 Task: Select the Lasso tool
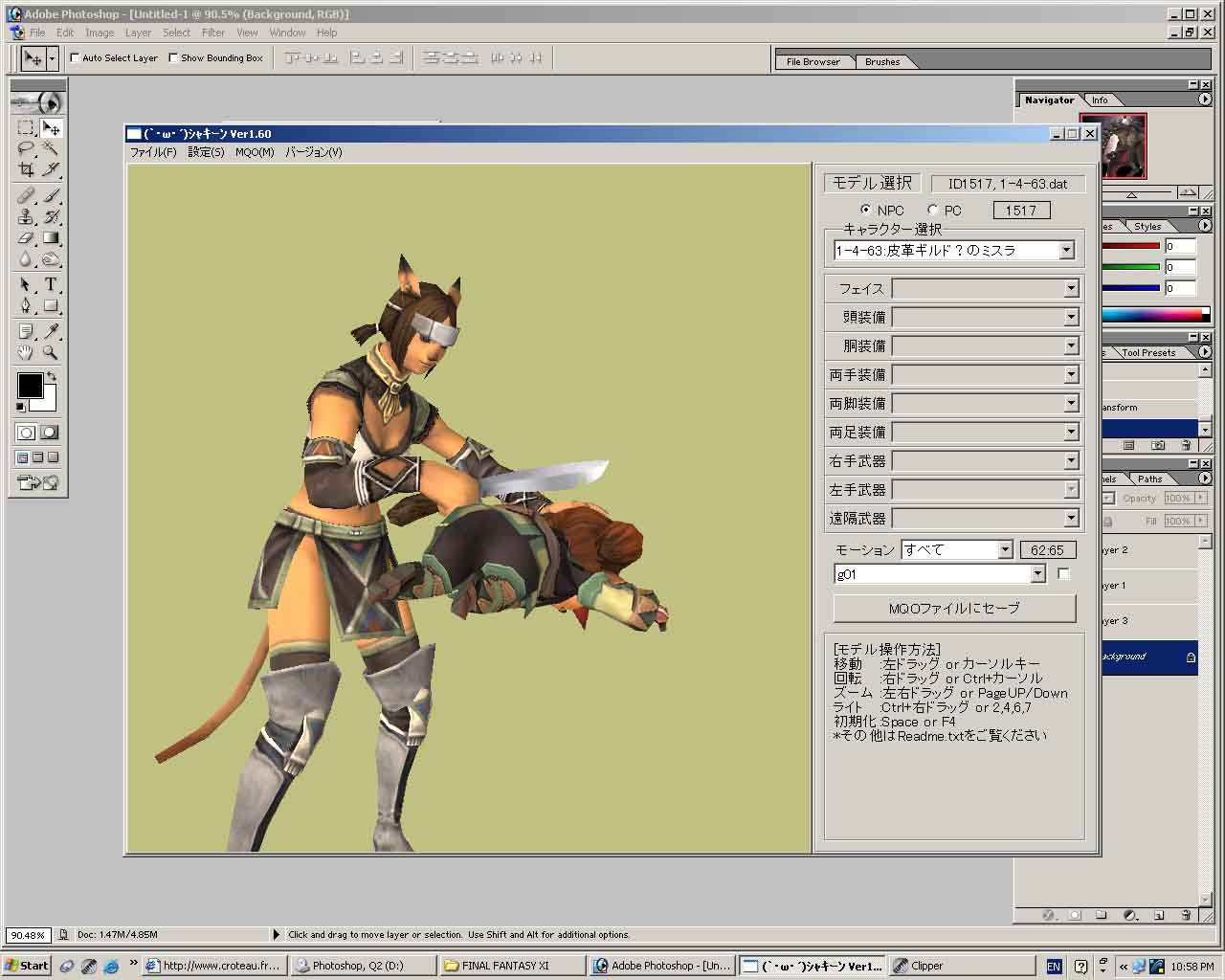pyautogui.click(x=26, y=149)
